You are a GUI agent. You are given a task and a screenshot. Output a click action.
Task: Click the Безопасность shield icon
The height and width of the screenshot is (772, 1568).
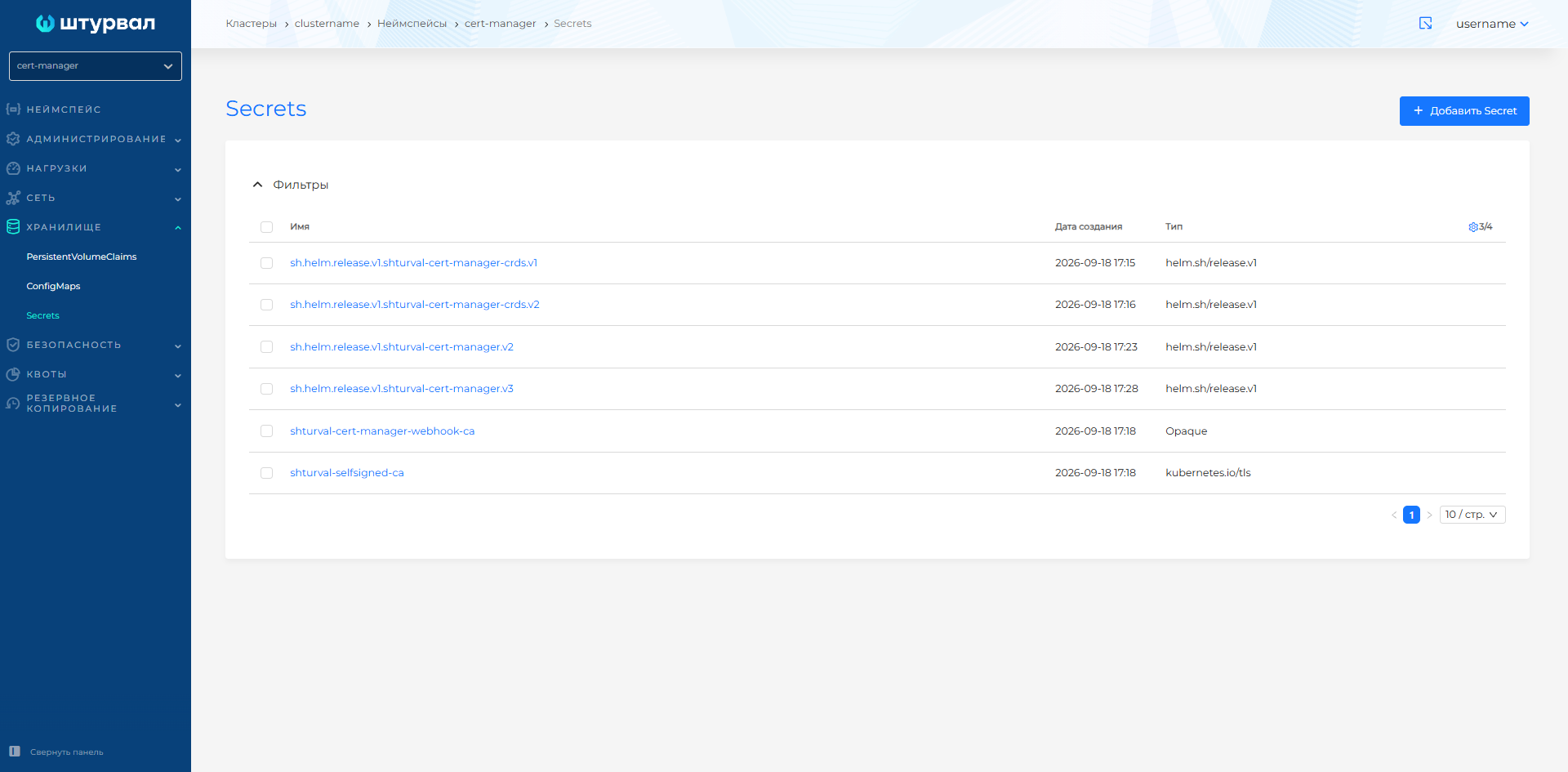tap(13, 345)
